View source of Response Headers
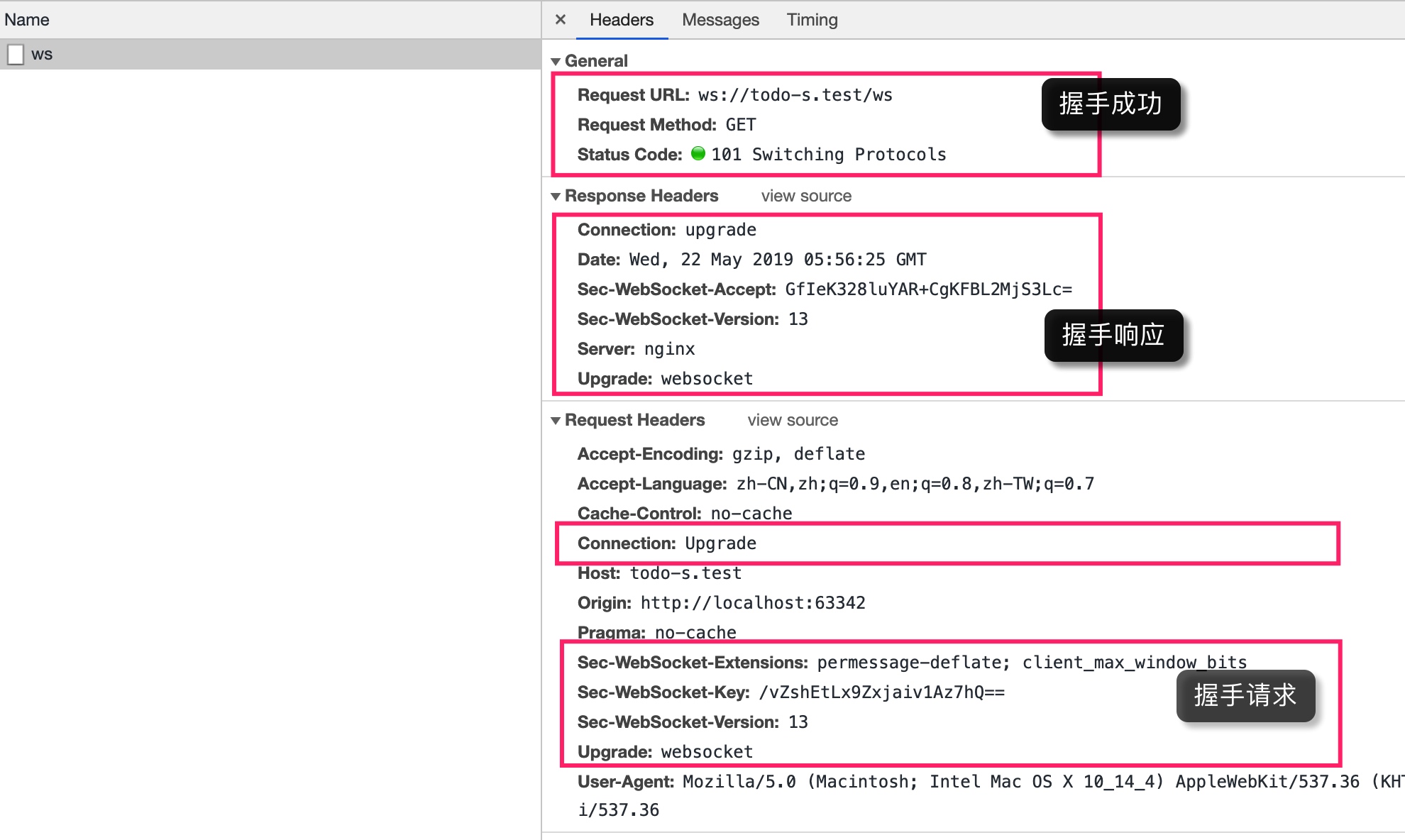Image resolution: width=1405 pixels, height=840 pixels. (x=806, y=196)
